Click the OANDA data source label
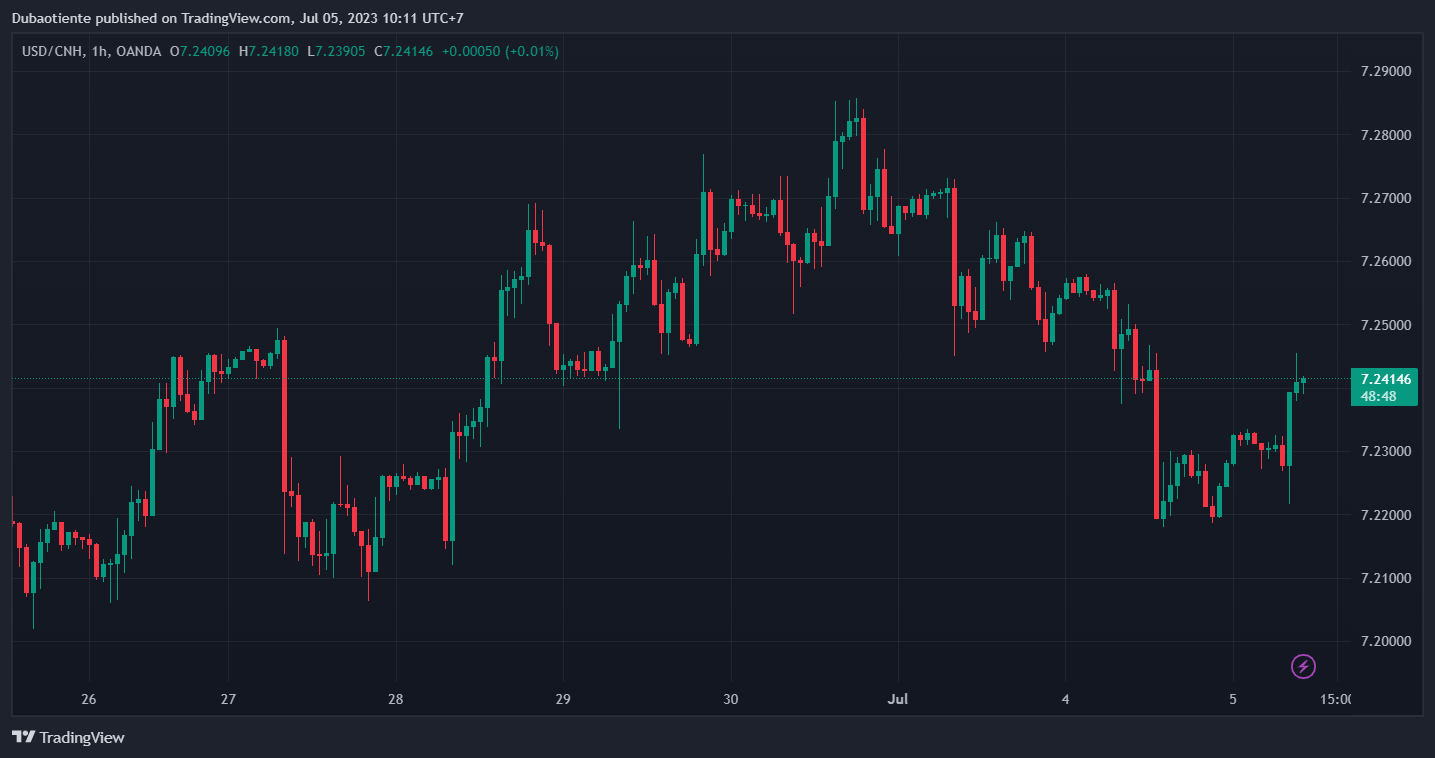The width and height of the screenshot is (1435, 758). (x=139, y=51)
